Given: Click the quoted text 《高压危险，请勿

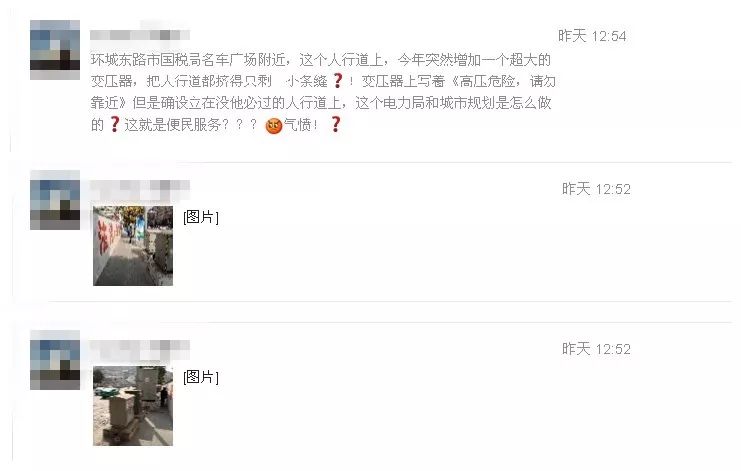Looking at the screenshot, I should [501, 81].
